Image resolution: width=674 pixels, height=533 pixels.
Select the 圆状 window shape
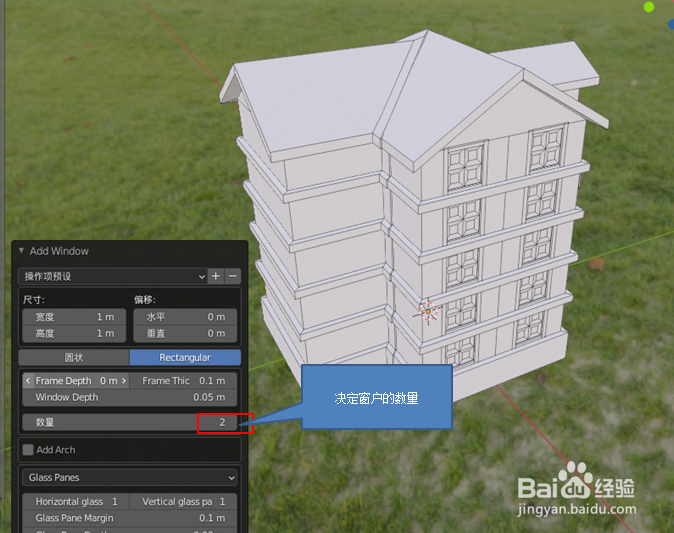(74, 357)
